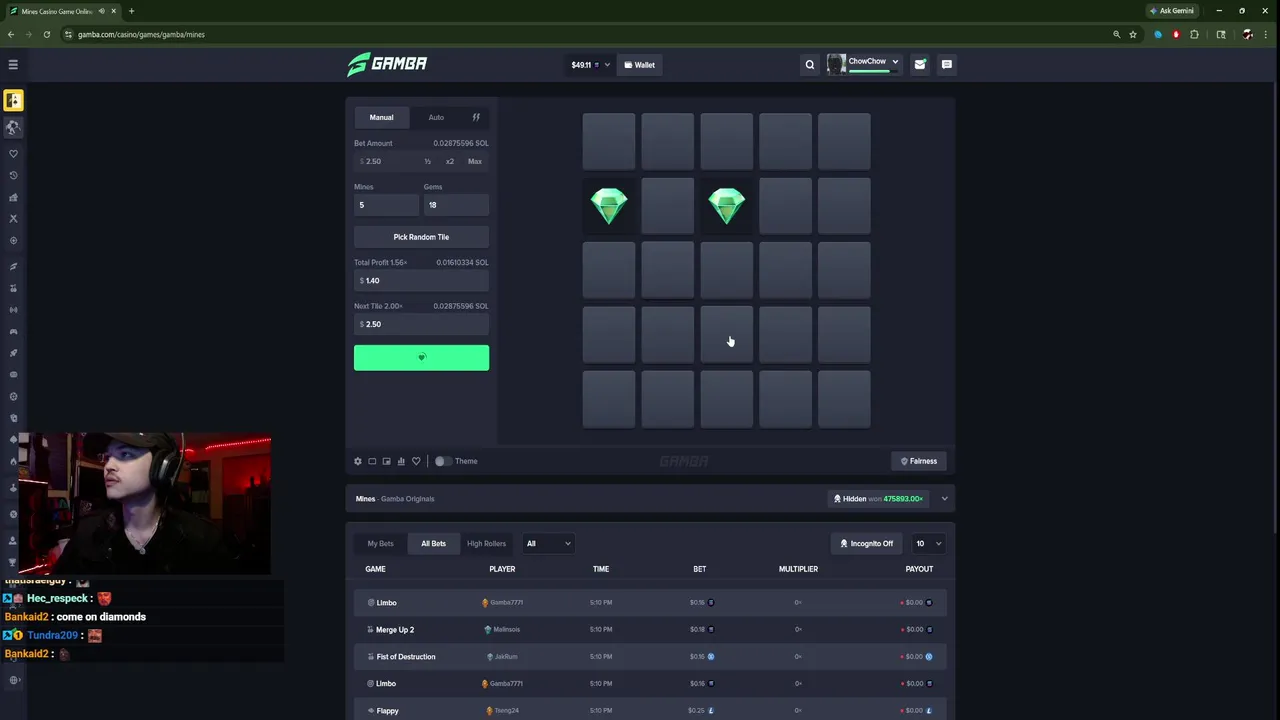
Task: Open the Mines count dropdown showing 5
Action: (x=386, y=205)
